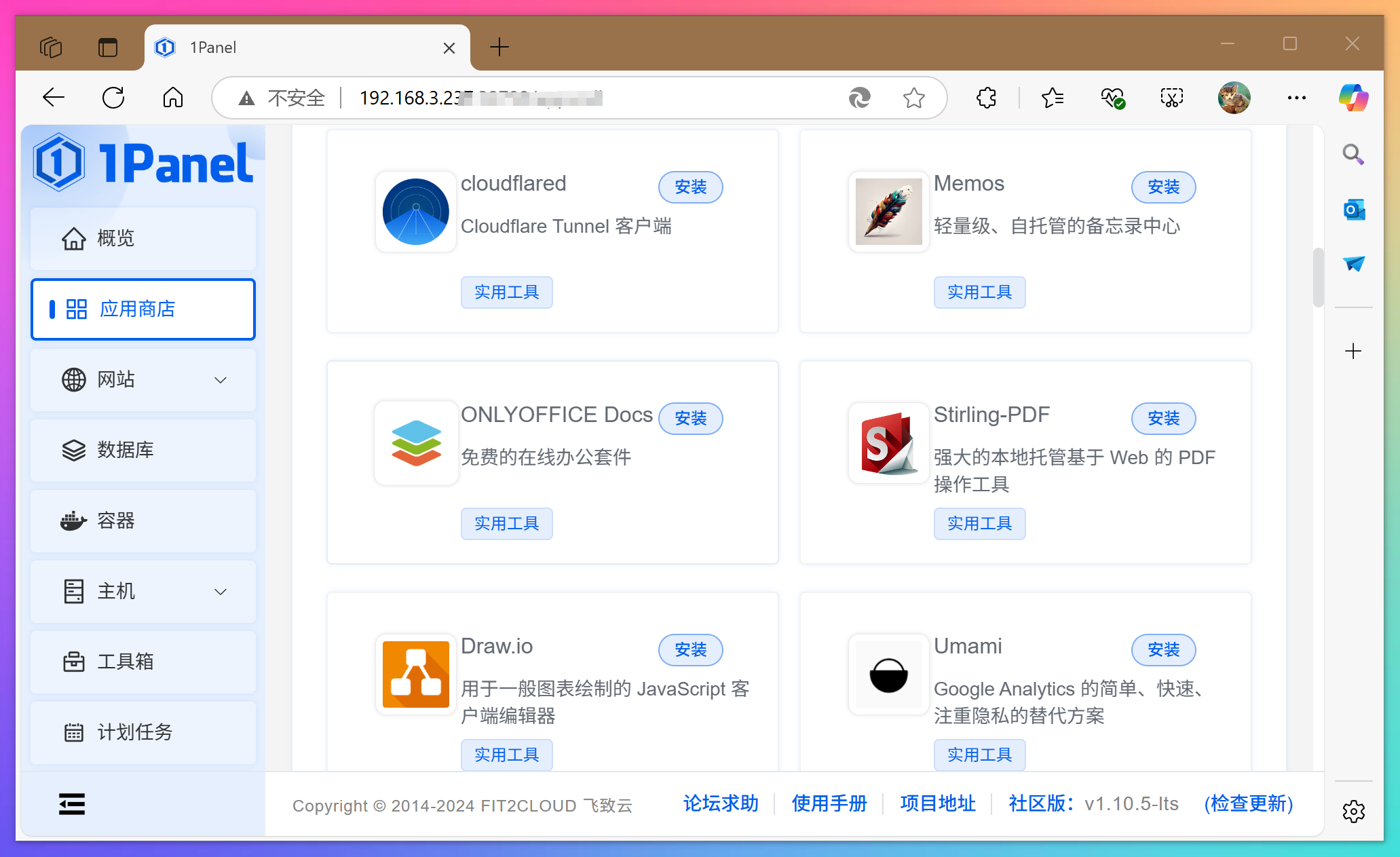Screen dimensions: 1400x857
Task: Open the 使用手册 footer link
Action: [829, 803]
